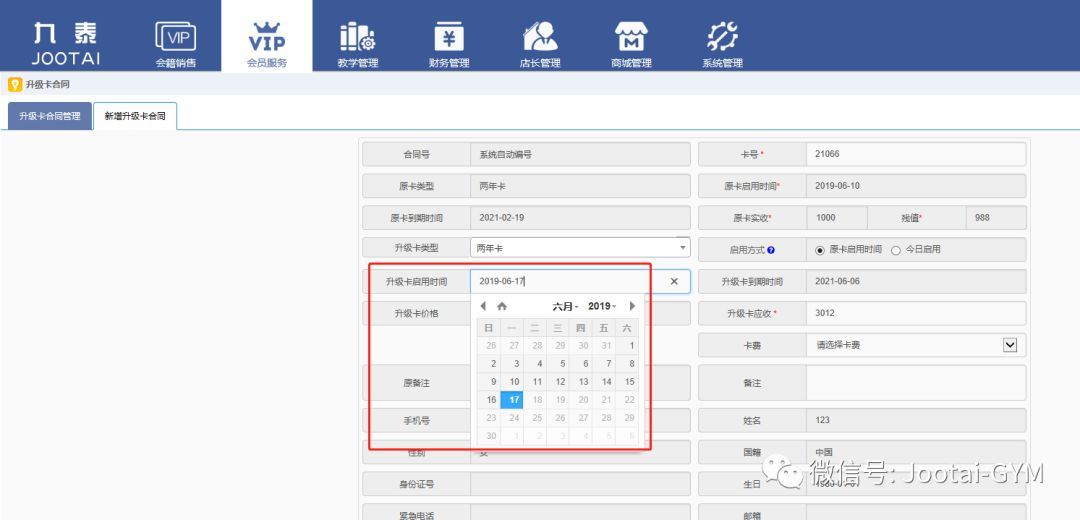The height and width of the screenshot is (520, 1080).
Task: Click the 手机号 label
Action: pyautogui.click(x=416, y=420)
